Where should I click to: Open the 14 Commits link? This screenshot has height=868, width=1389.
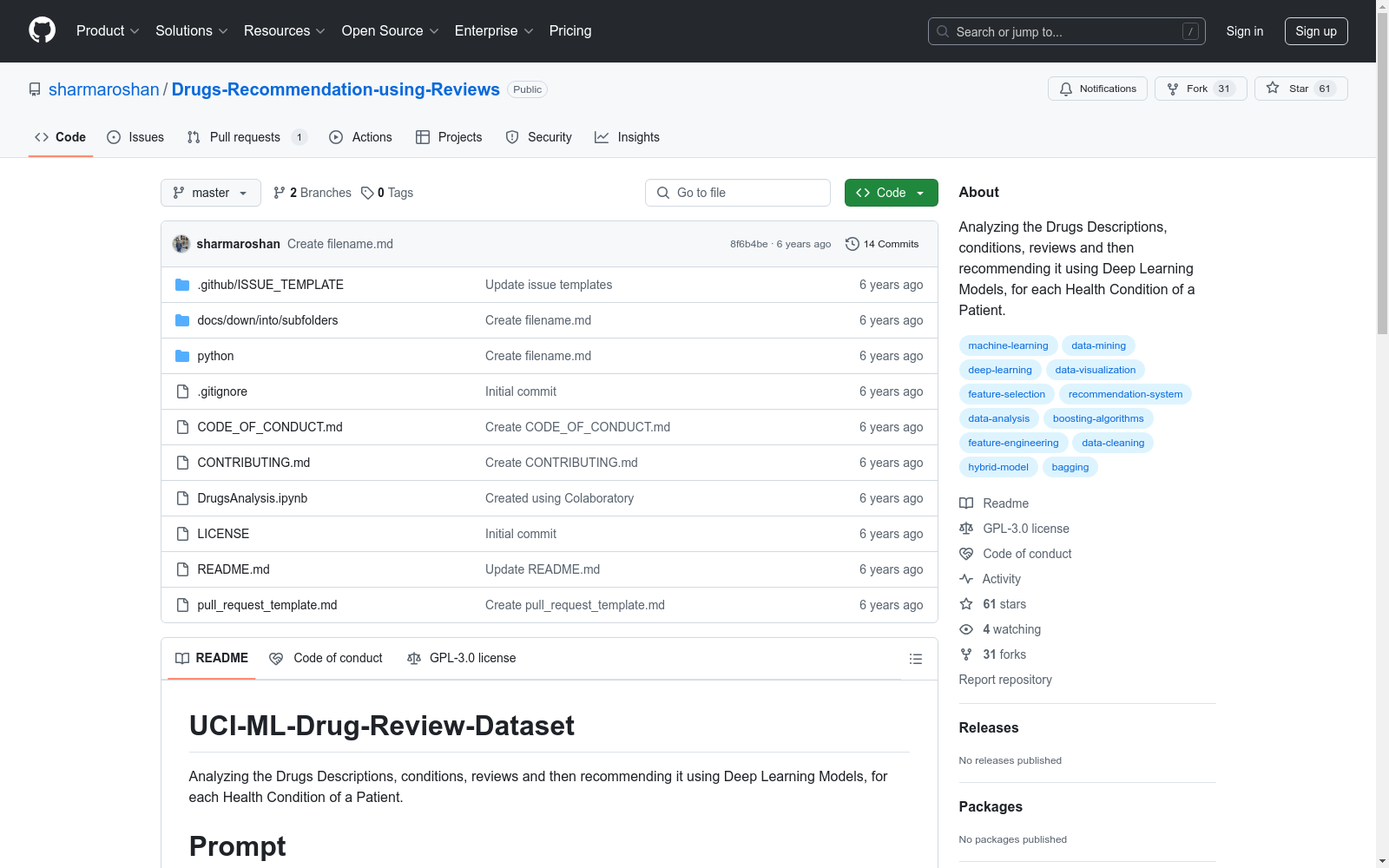tap(882, 244)
